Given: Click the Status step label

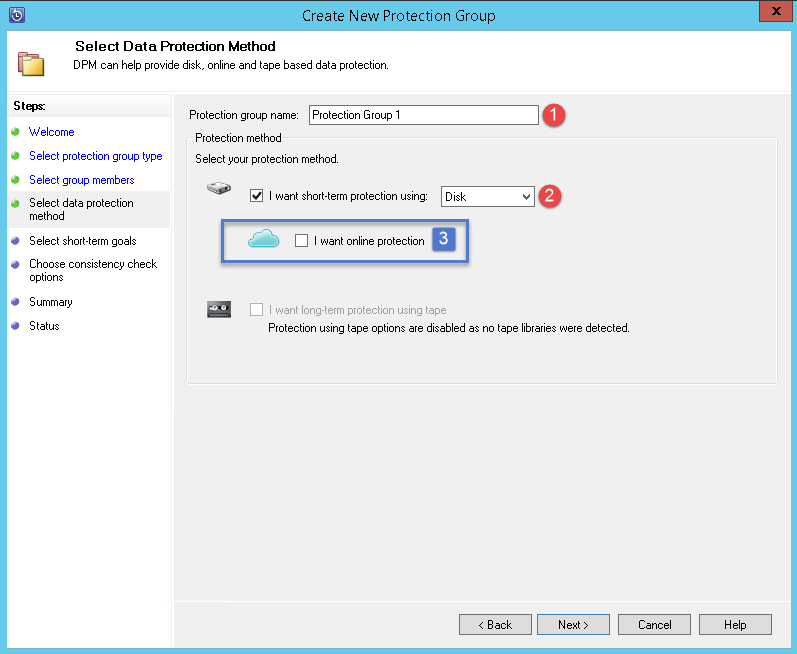Looking at the screenshot, I should tap(44, 326).
